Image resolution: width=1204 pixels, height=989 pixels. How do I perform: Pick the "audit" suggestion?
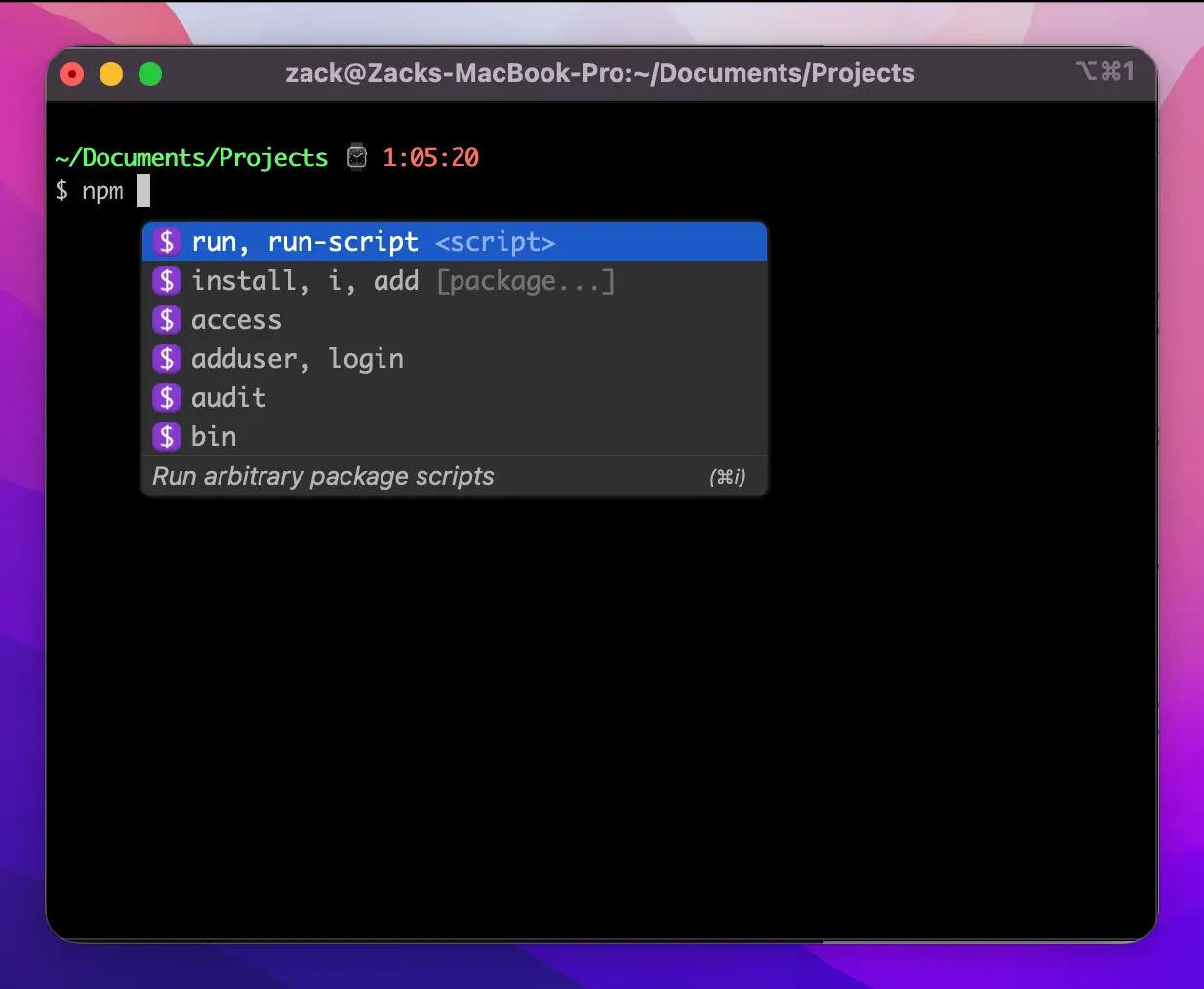(x=229, y=397)
